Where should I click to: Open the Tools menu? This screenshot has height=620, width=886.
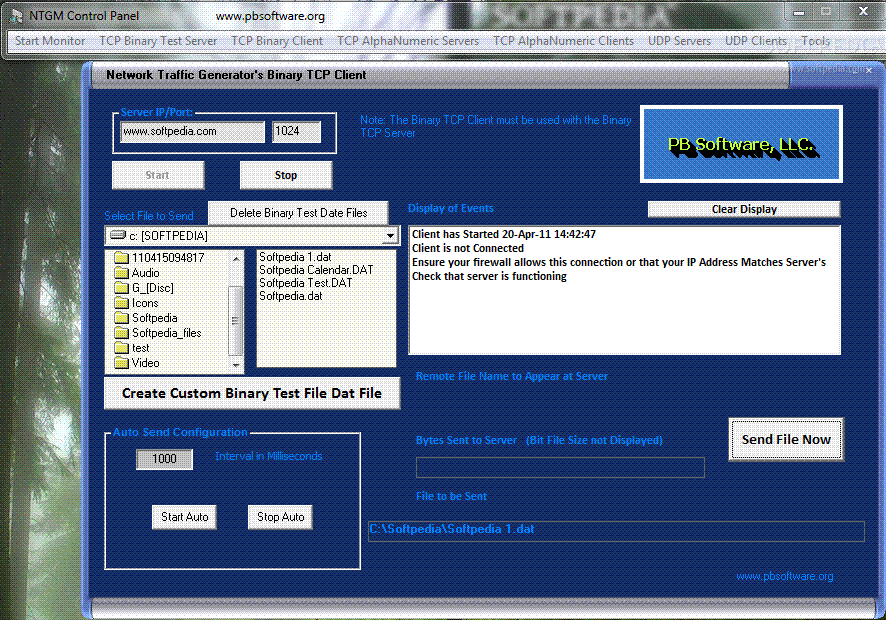(815, 41)
